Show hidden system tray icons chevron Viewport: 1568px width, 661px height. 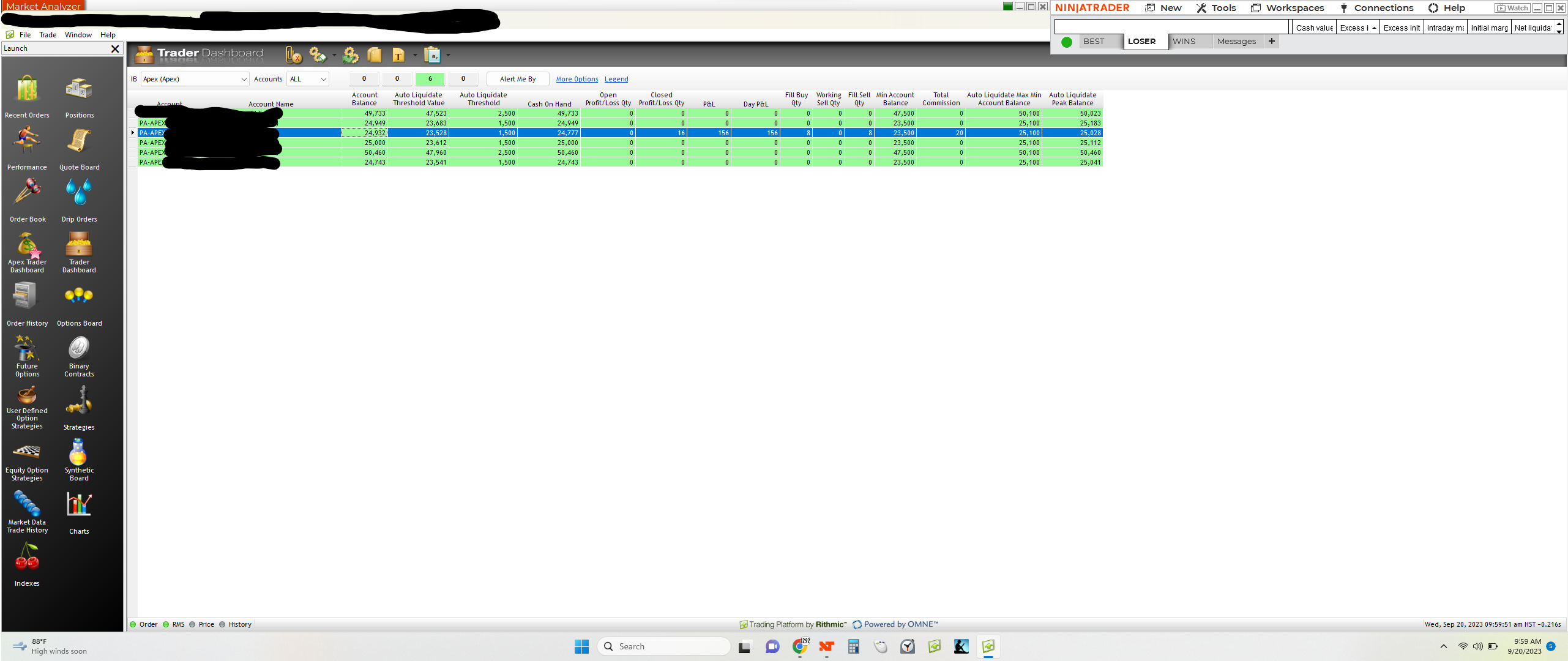[1444, 646]
